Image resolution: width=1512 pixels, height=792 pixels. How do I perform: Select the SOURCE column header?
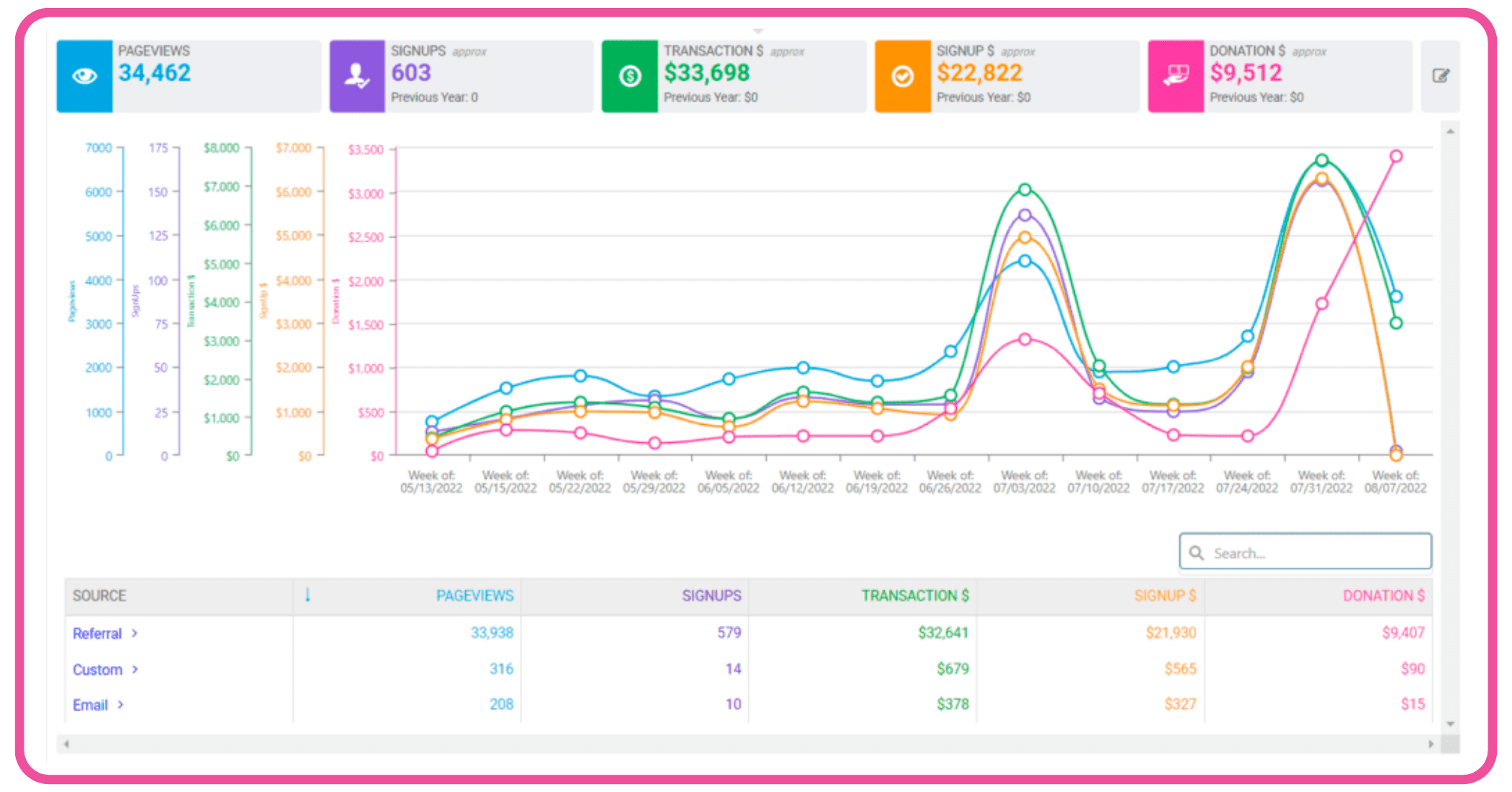(99, 596)
